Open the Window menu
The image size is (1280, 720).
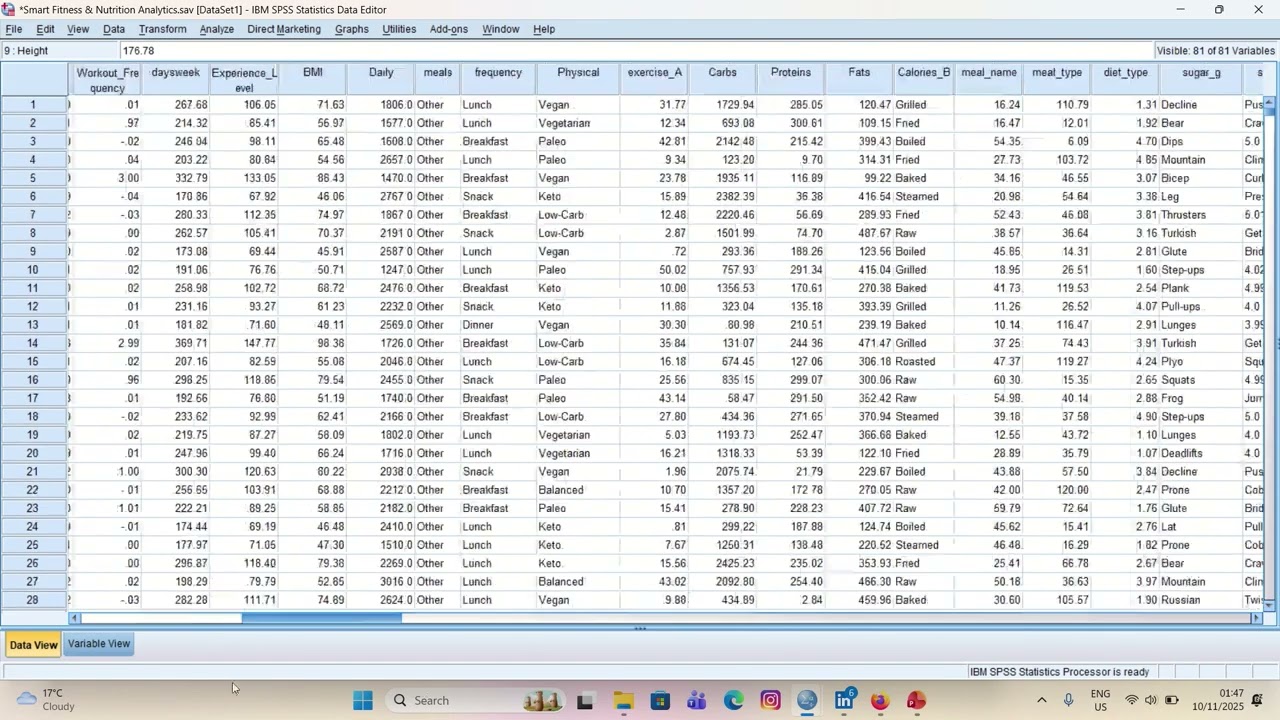[501, 30]
